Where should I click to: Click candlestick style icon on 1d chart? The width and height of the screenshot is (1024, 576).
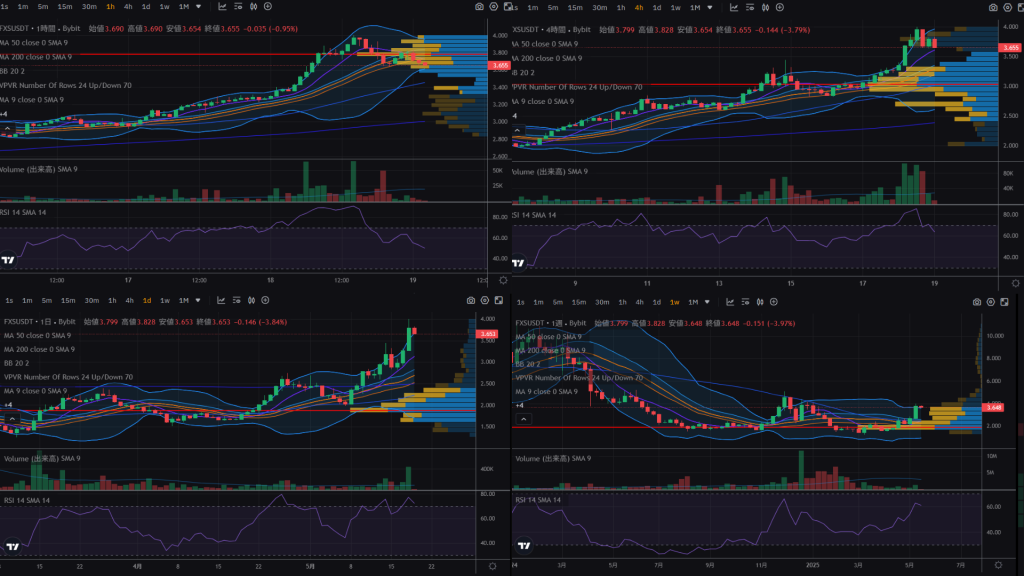[252, 300]
